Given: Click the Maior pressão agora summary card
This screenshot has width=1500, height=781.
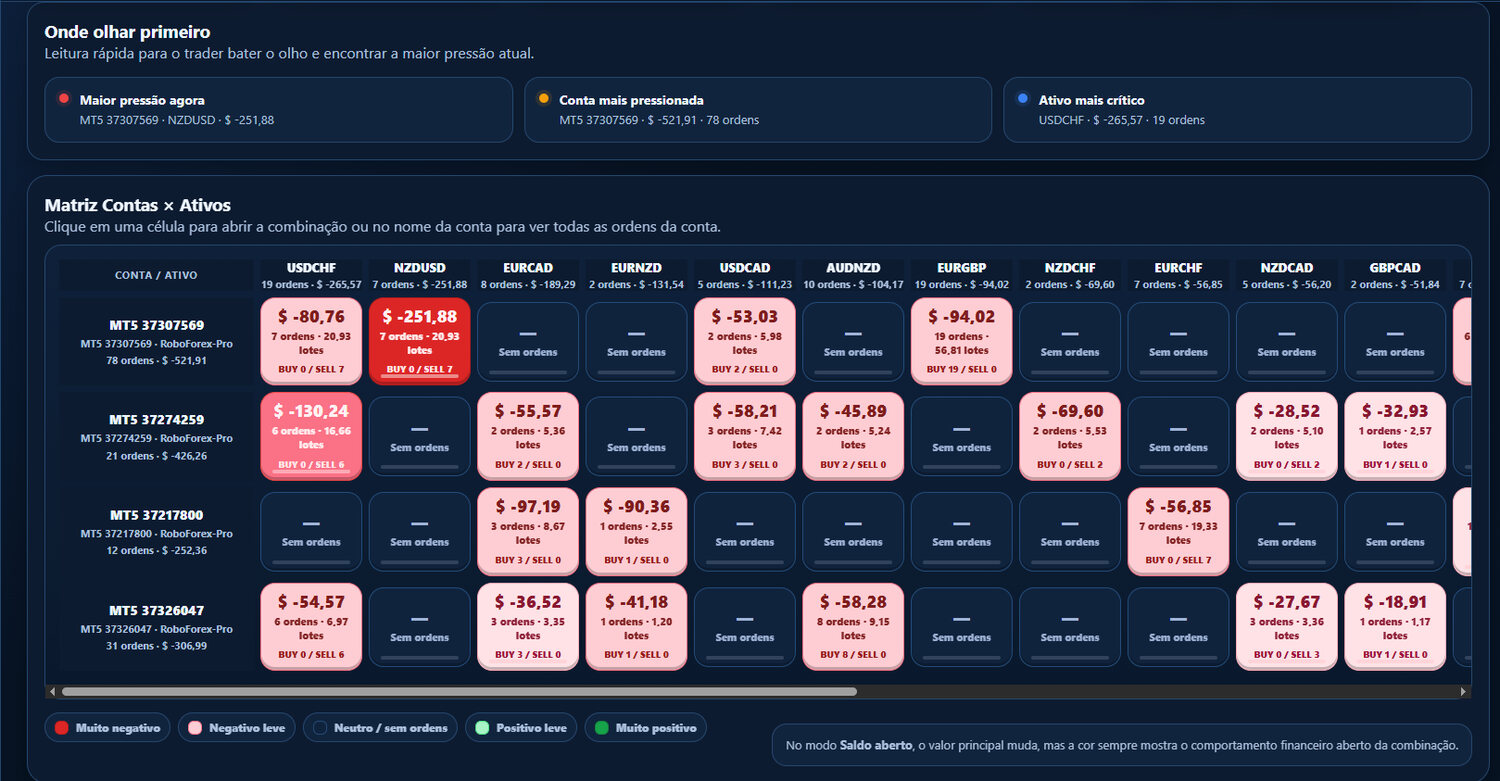Looking at the screenshot, I should click(x=278, y=110).
